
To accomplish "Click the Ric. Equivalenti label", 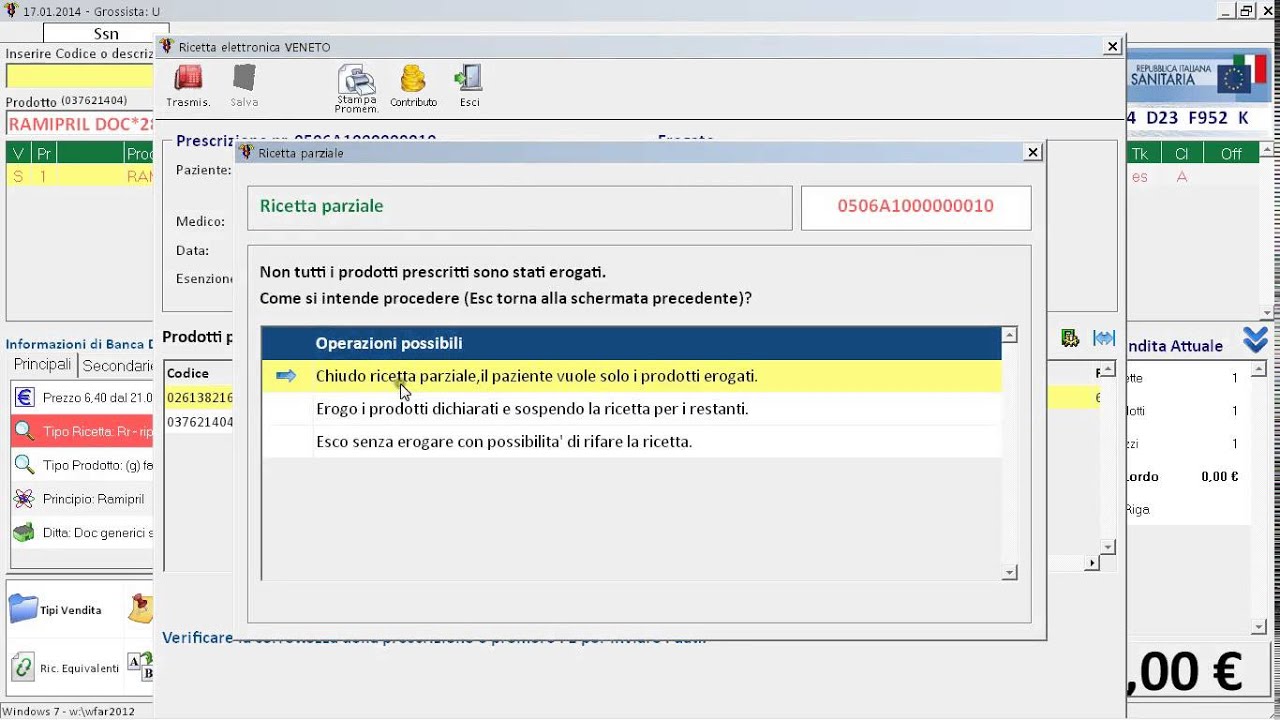I will tap(80, 668).
